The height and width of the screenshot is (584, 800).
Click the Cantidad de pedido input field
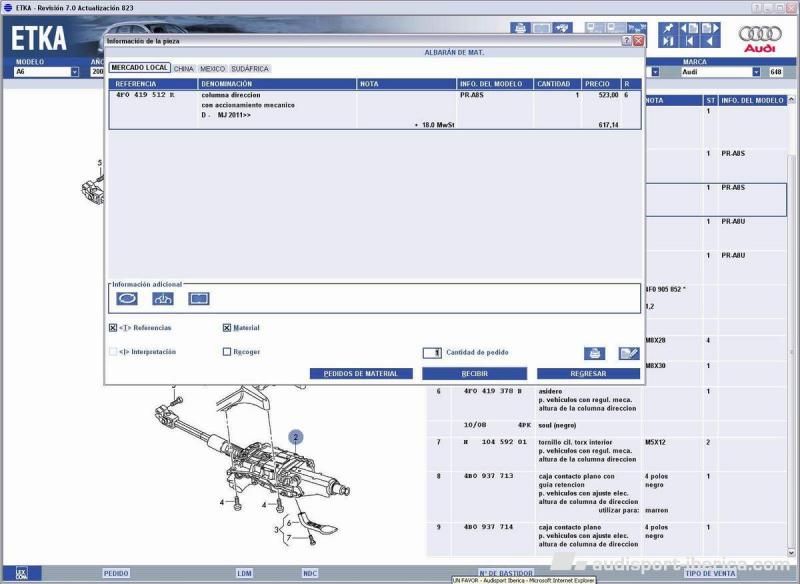(432, 353)
